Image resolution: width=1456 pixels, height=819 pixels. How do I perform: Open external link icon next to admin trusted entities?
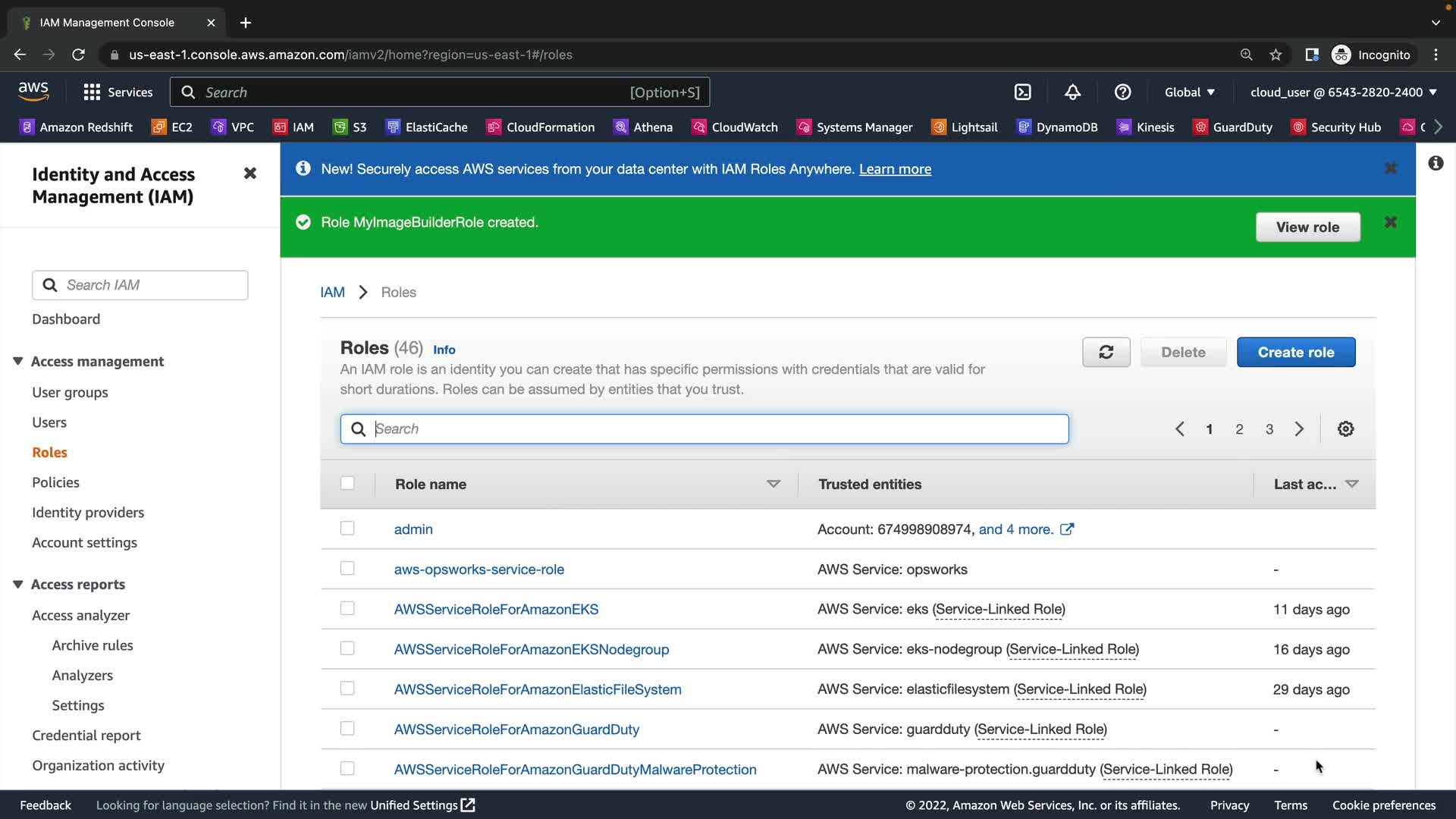point(1067,529)
